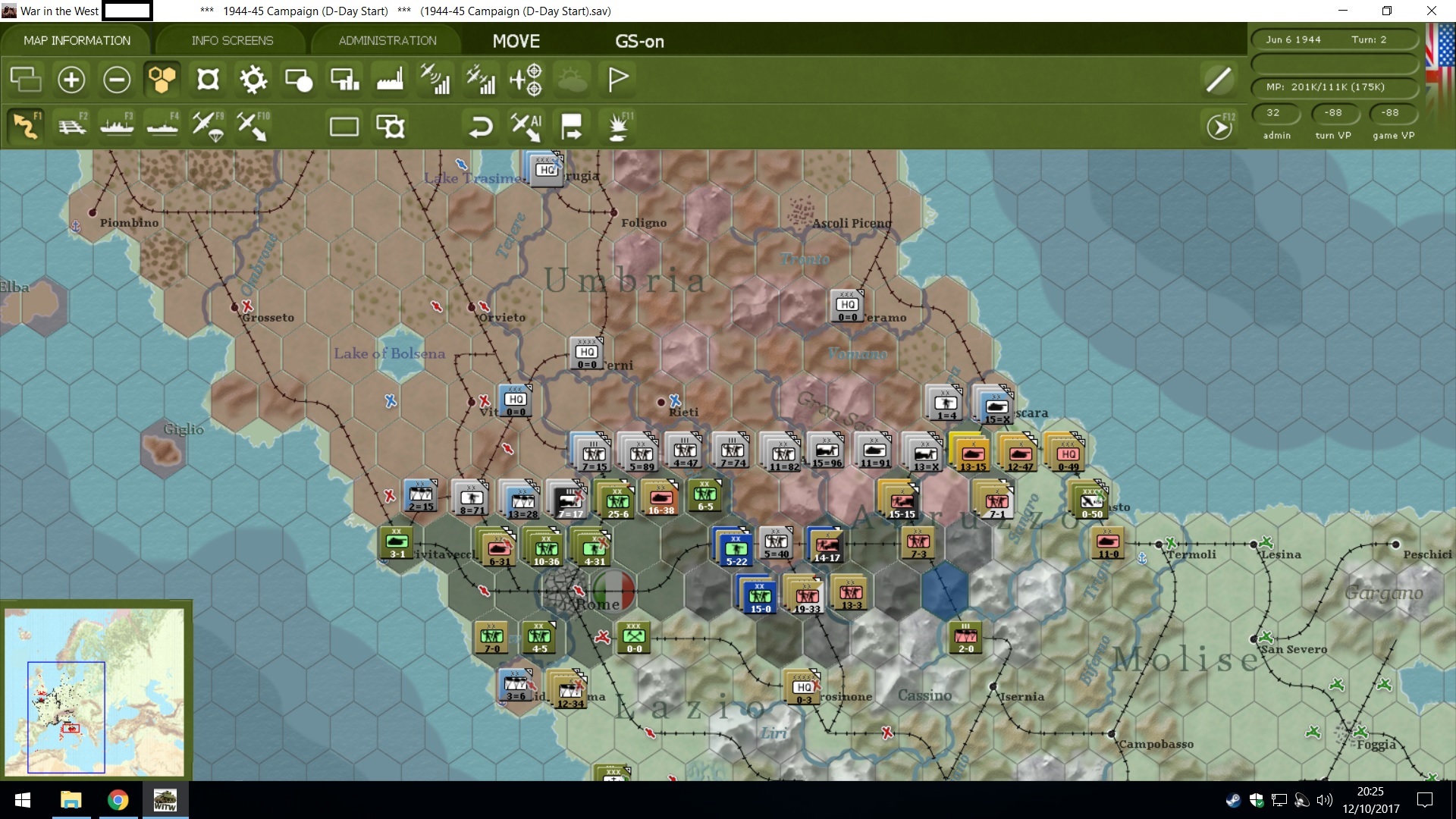Open Windows Start menu
Viewport: 1456px width, 819px height.
[x=23, y=800]
